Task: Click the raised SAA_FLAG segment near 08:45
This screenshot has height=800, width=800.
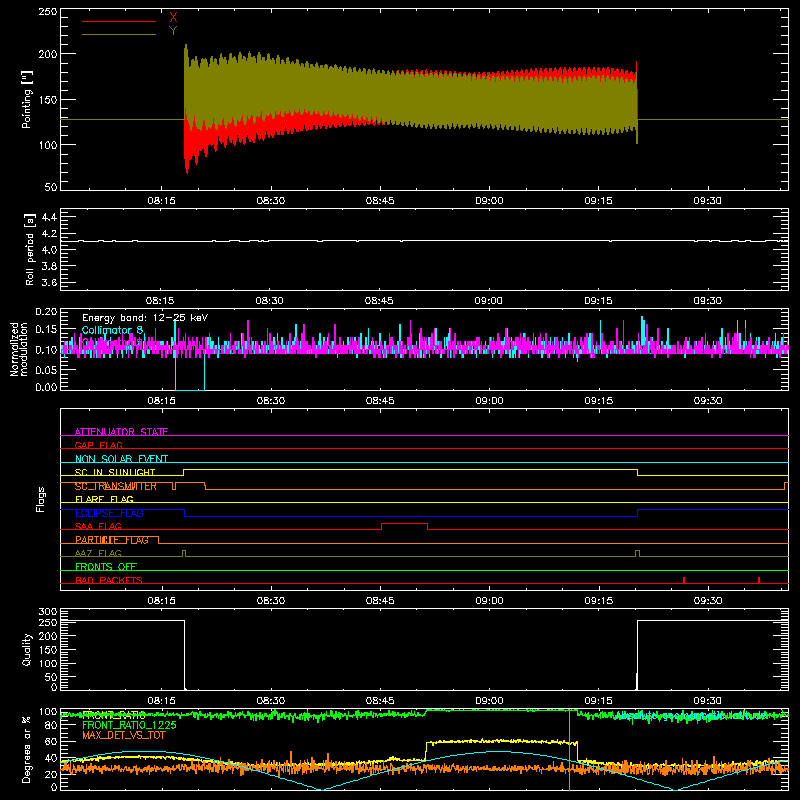Action: coord(405,524)
